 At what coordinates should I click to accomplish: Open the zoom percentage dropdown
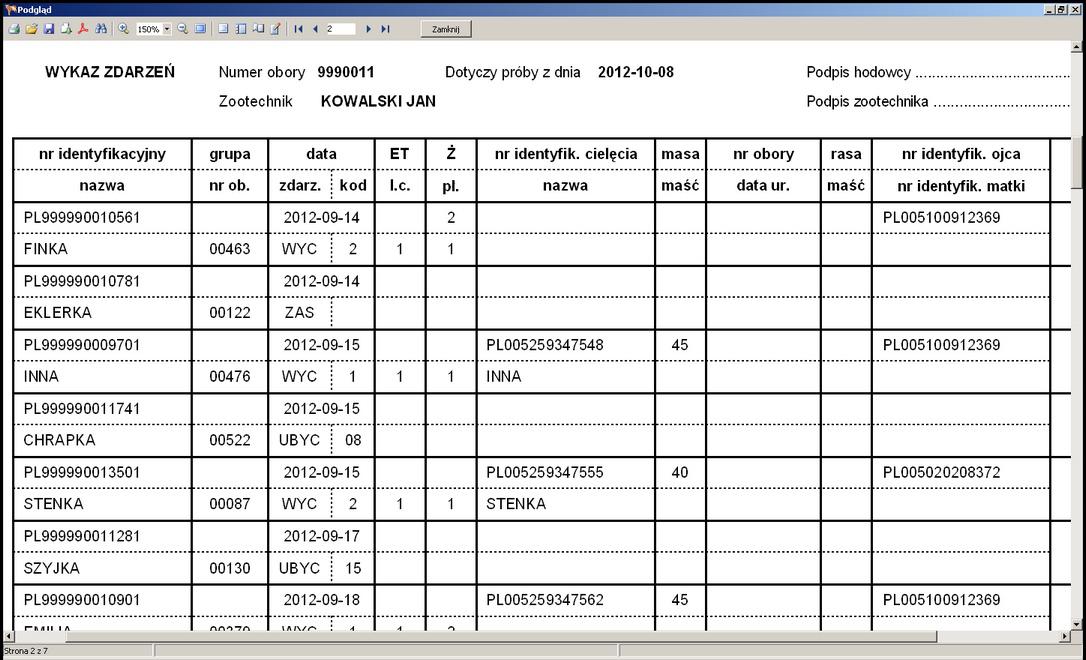pos(167,29)
